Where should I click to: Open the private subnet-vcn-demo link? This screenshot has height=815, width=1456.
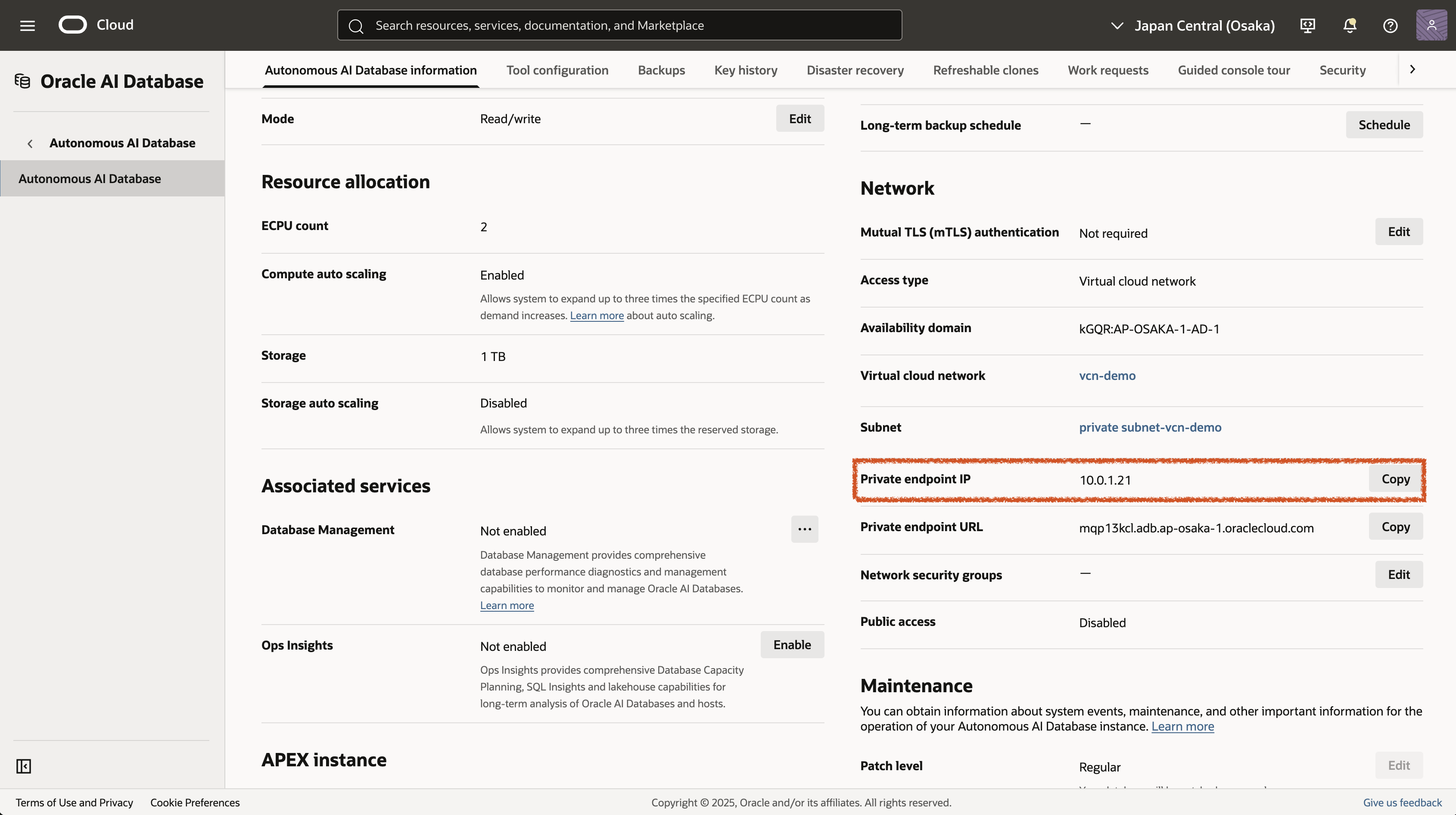(1150, 427)
